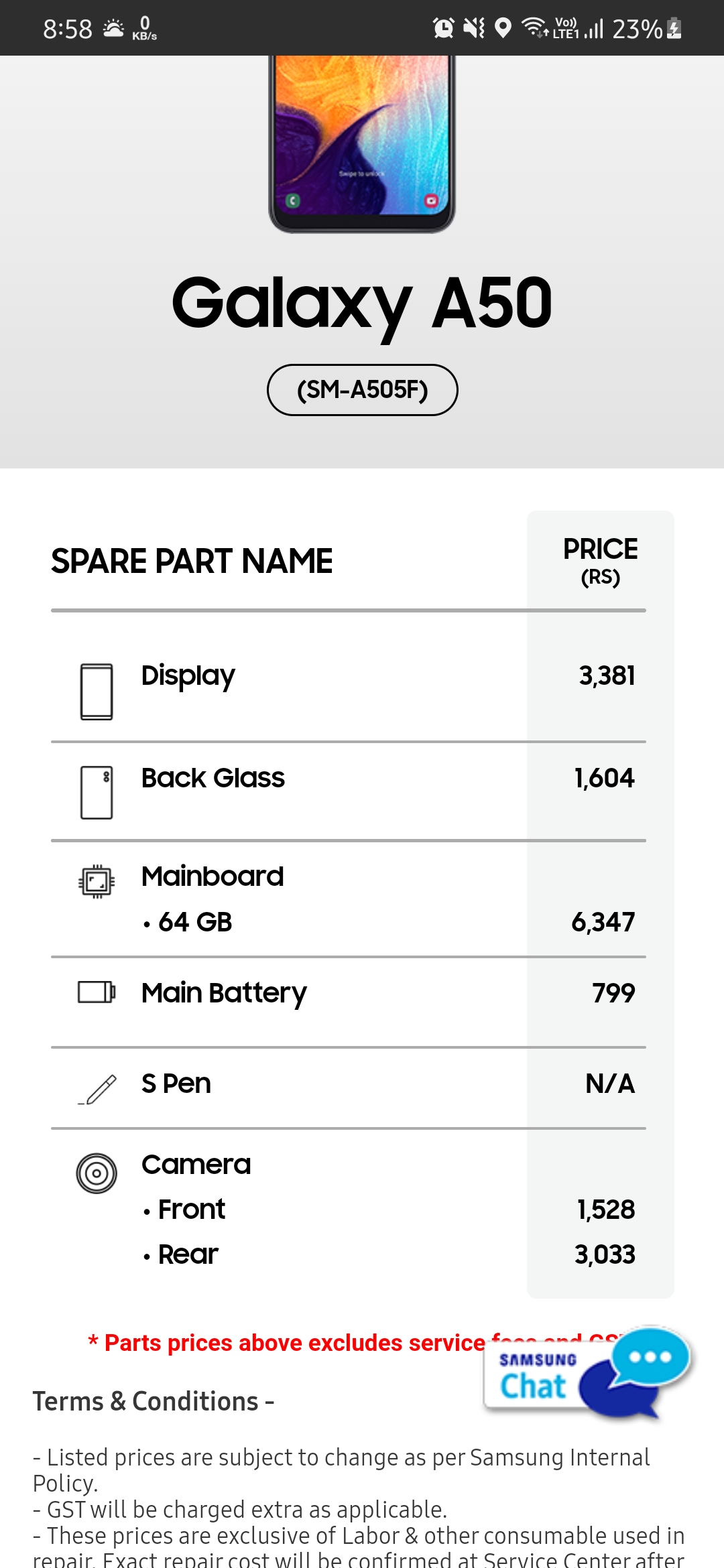Expand the Camera section details
The height and width of the screenshot is (1568, 724).
tap(195, 1164)
